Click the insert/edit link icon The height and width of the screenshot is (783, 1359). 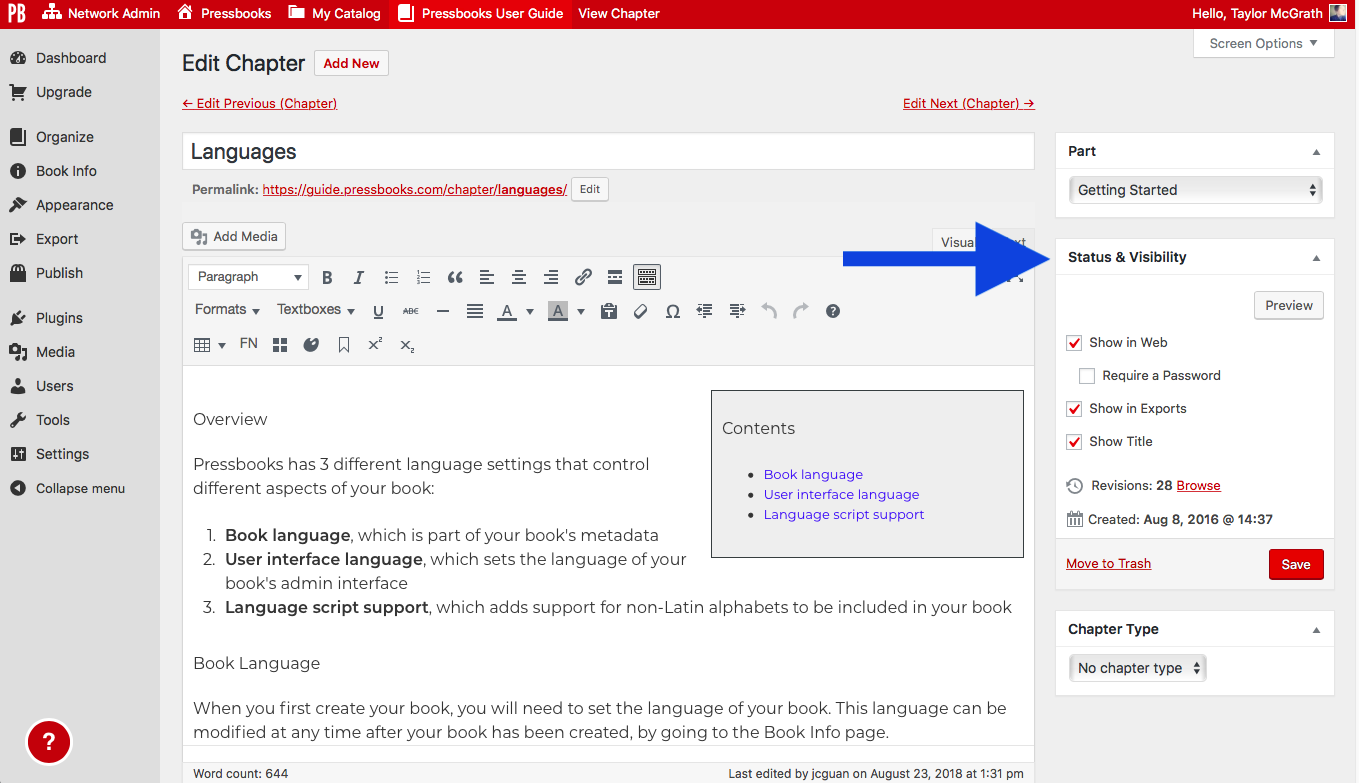(x=583, y=277)
